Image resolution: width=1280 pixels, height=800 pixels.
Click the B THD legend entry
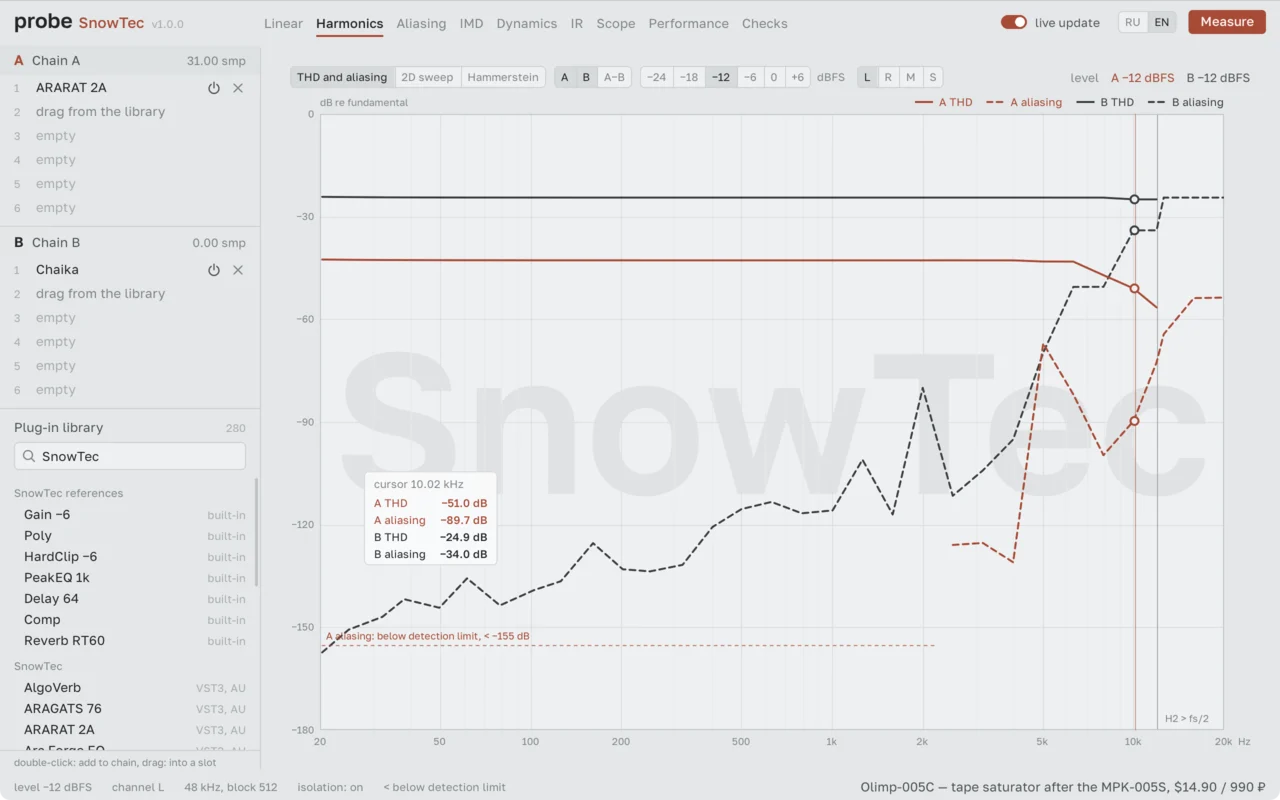click(1105, 102)
